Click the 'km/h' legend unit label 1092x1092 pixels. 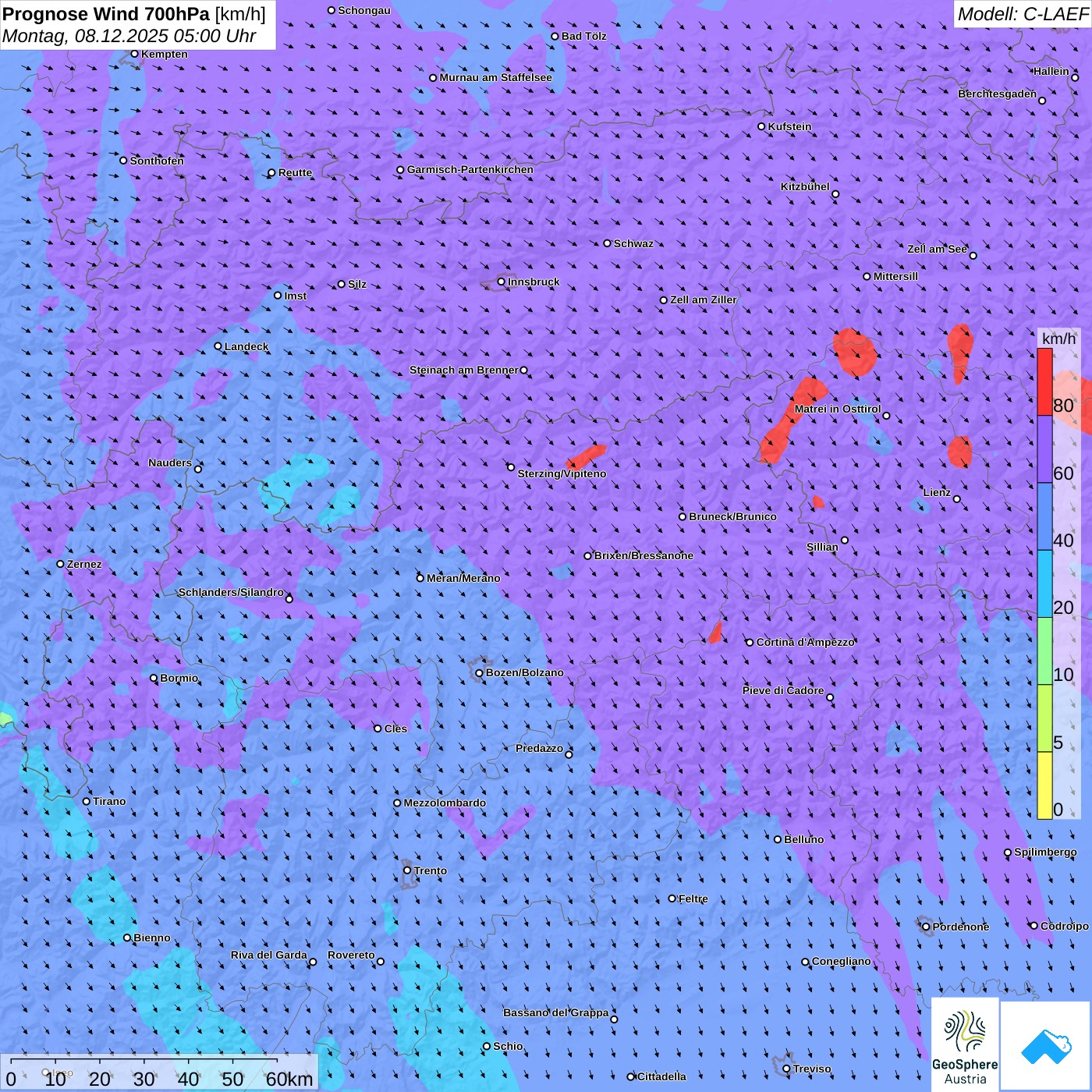click(x=1058, y=339)
